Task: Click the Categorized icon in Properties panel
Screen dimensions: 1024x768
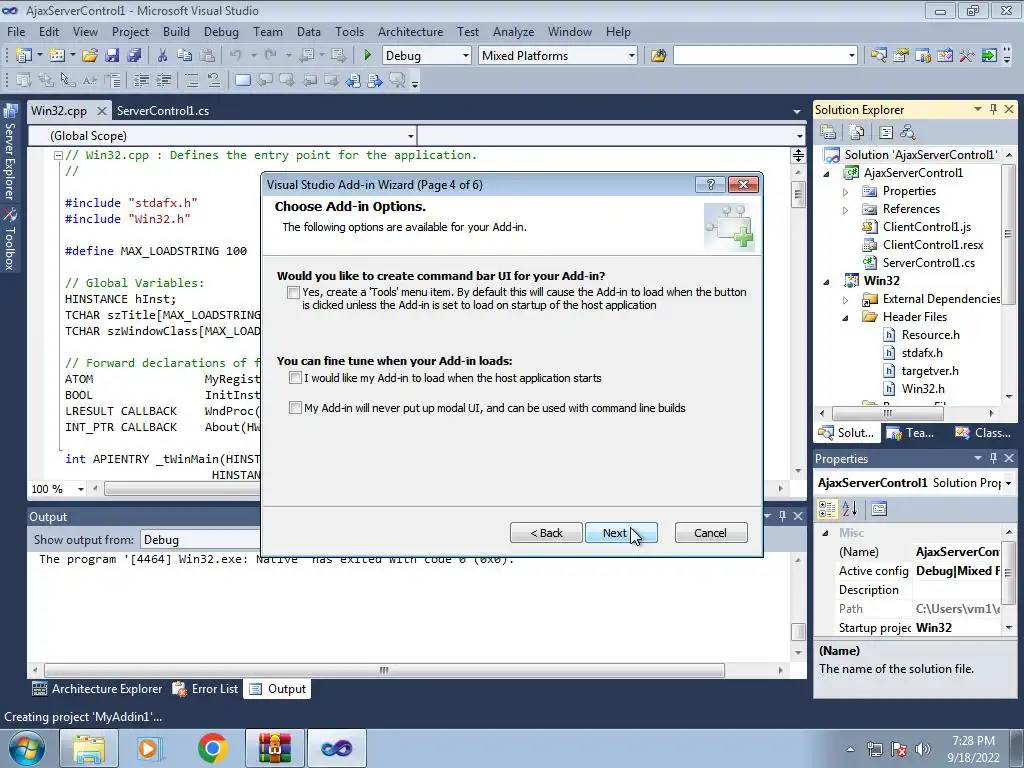Action: point(827,509)
